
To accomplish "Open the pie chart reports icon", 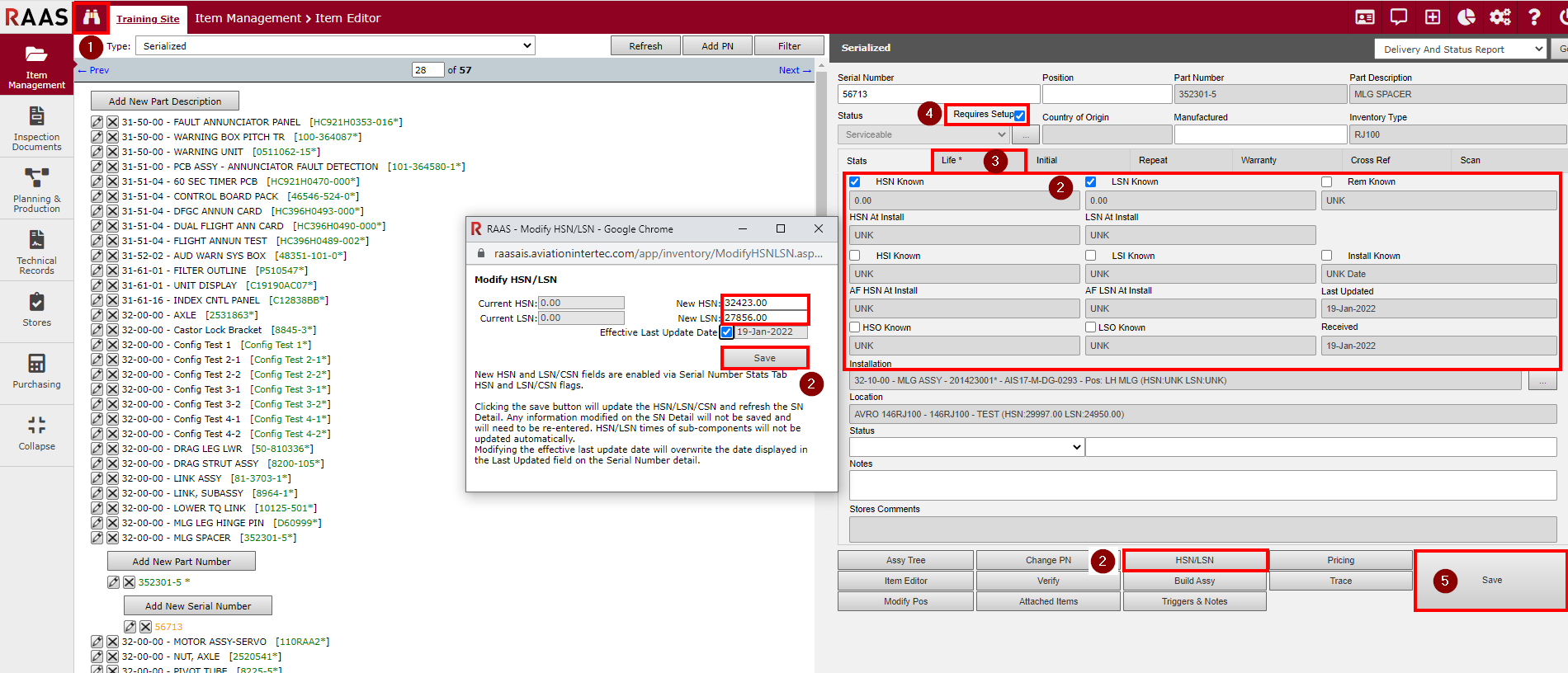I will (x=1466, y=17).
